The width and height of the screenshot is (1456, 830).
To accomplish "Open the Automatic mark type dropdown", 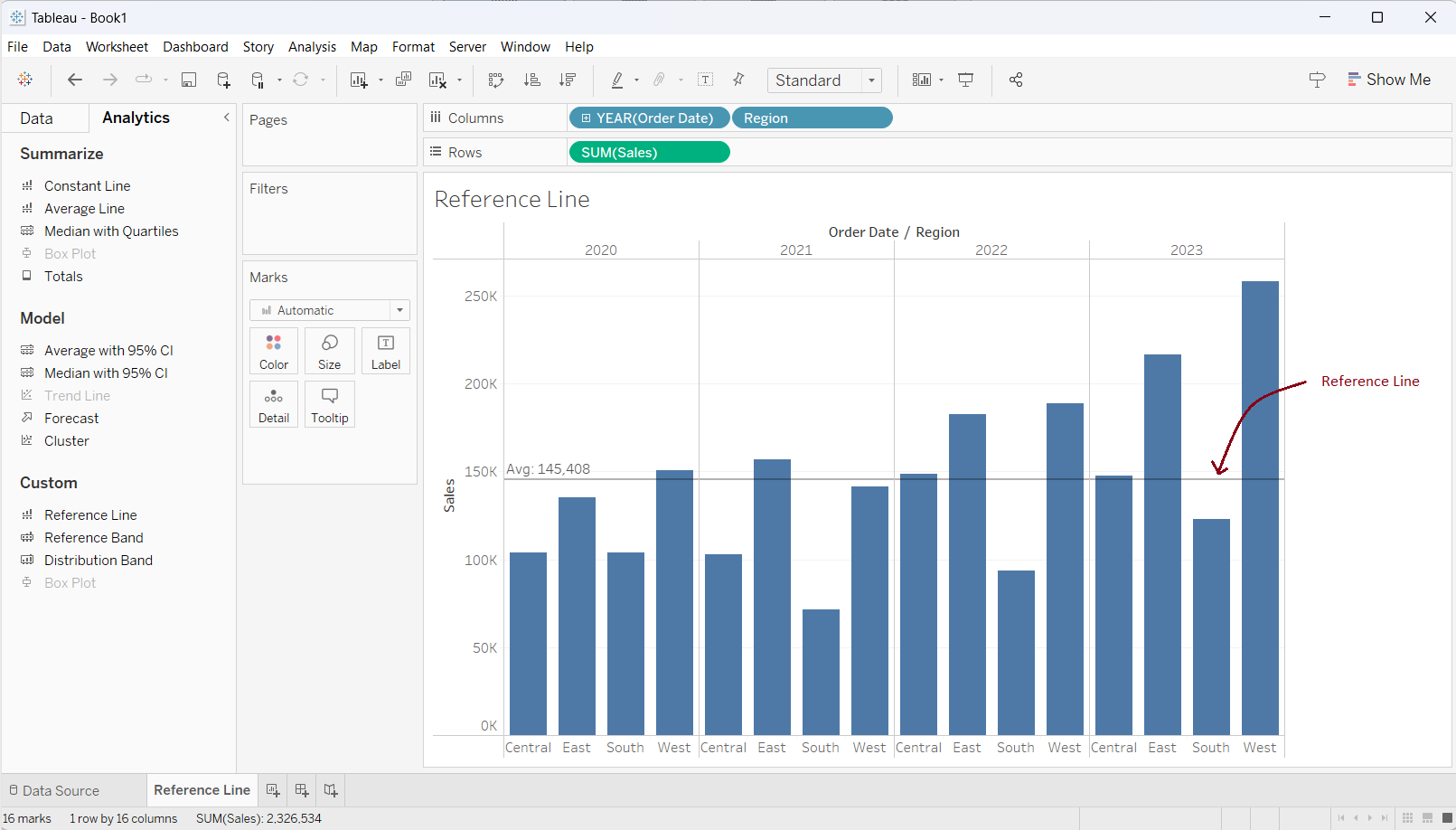I will point(330,310).
